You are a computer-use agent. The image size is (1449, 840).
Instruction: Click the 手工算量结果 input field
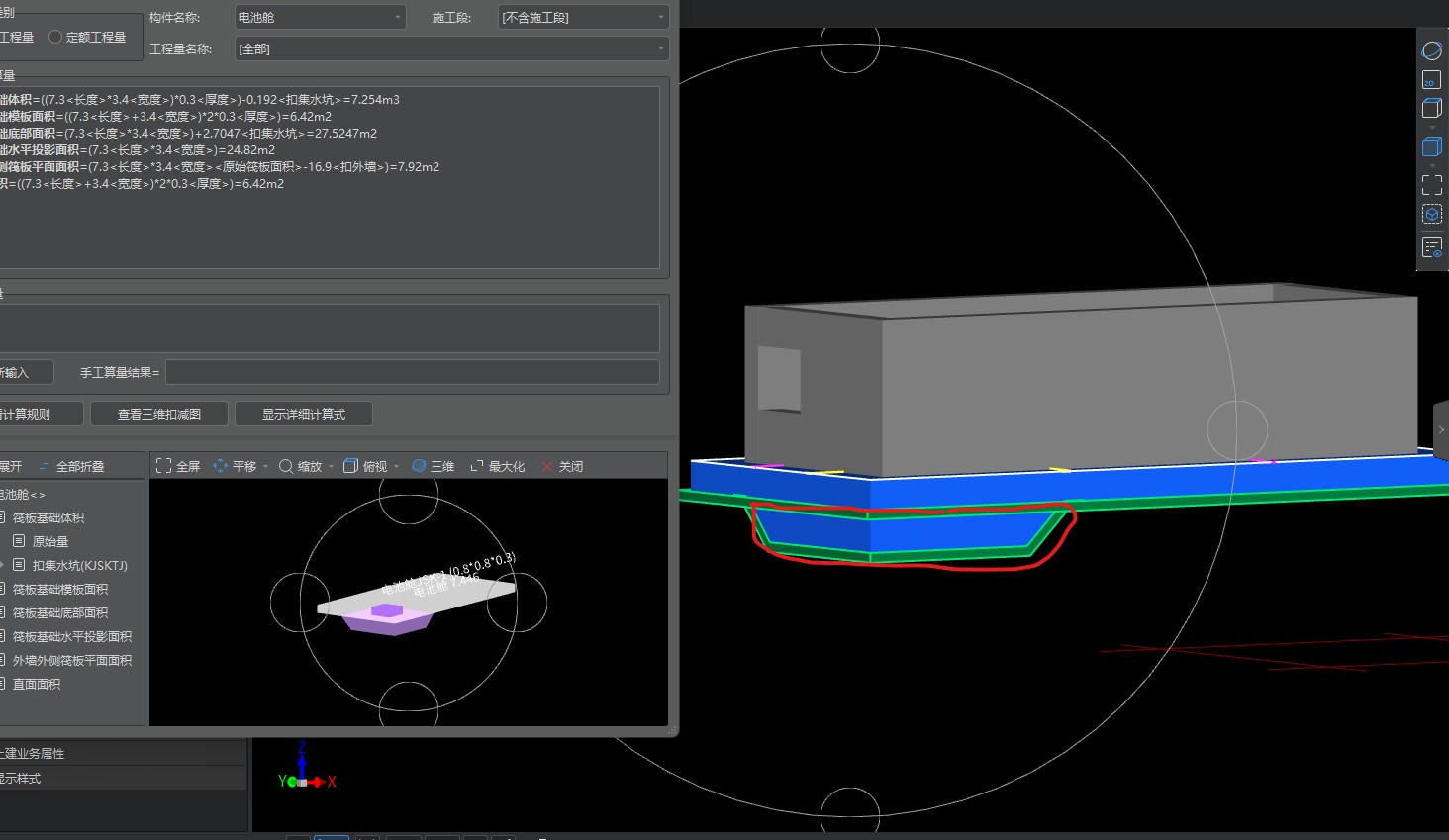tap(412, 372)
